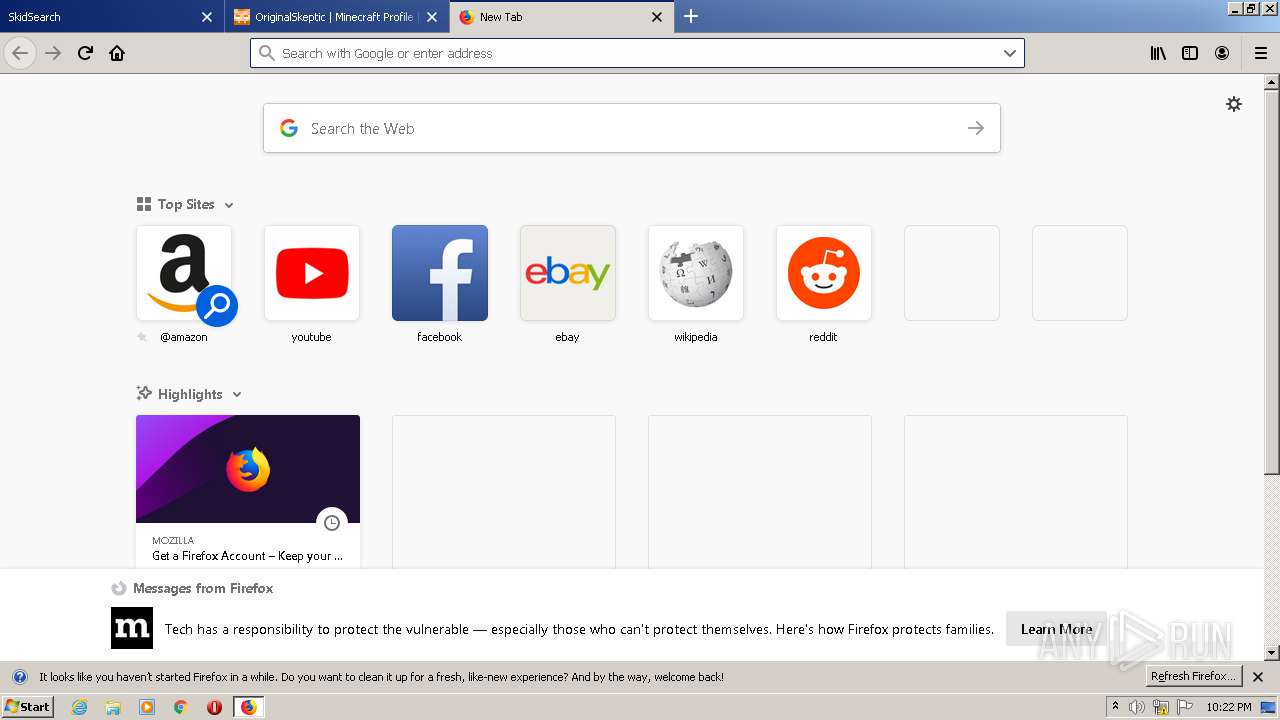This screenshot has height=720, width=1280.
Task: Click the forward navigation arrow
Action: [53, 53]
